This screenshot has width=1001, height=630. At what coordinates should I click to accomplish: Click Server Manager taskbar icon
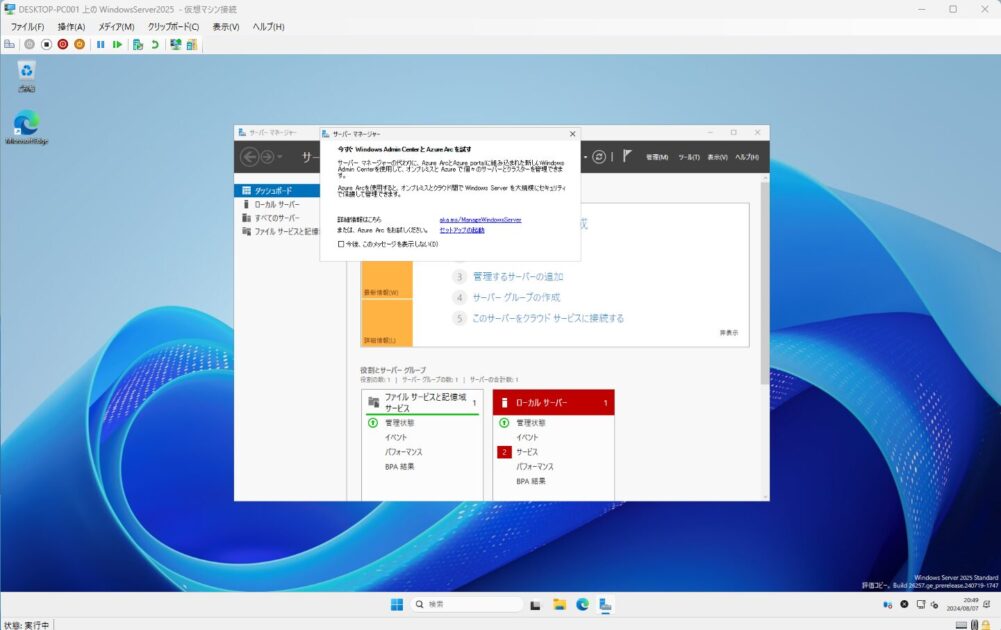coord(605,604)
